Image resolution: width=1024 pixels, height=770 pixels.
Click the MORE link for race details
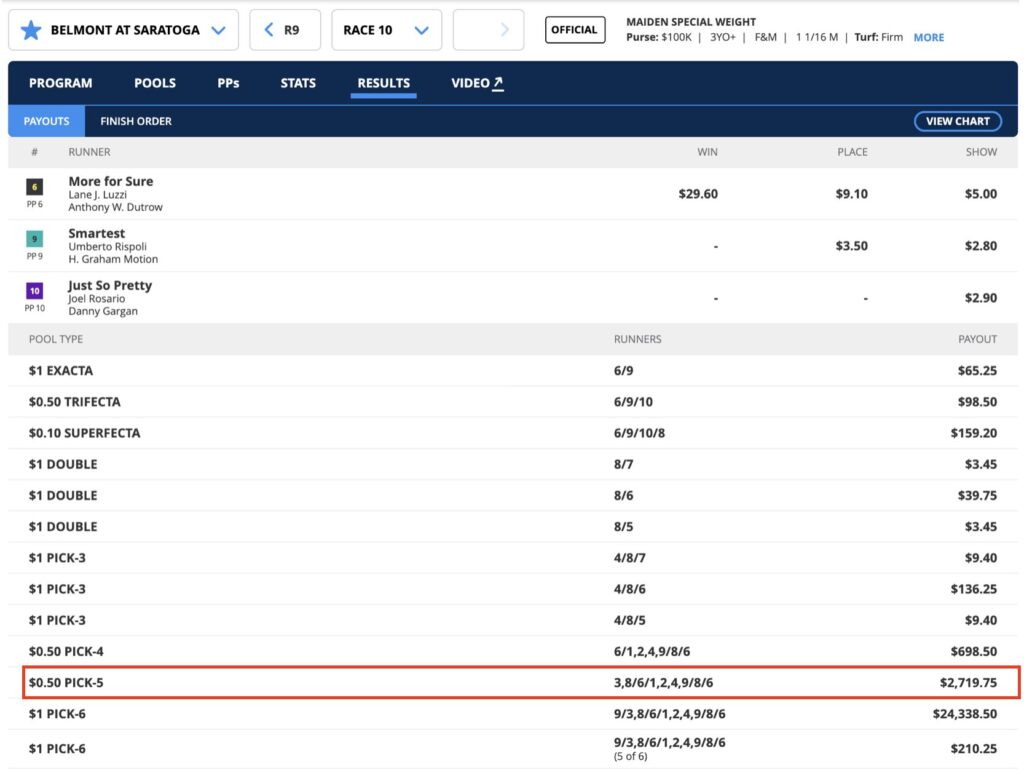[928, 37]
